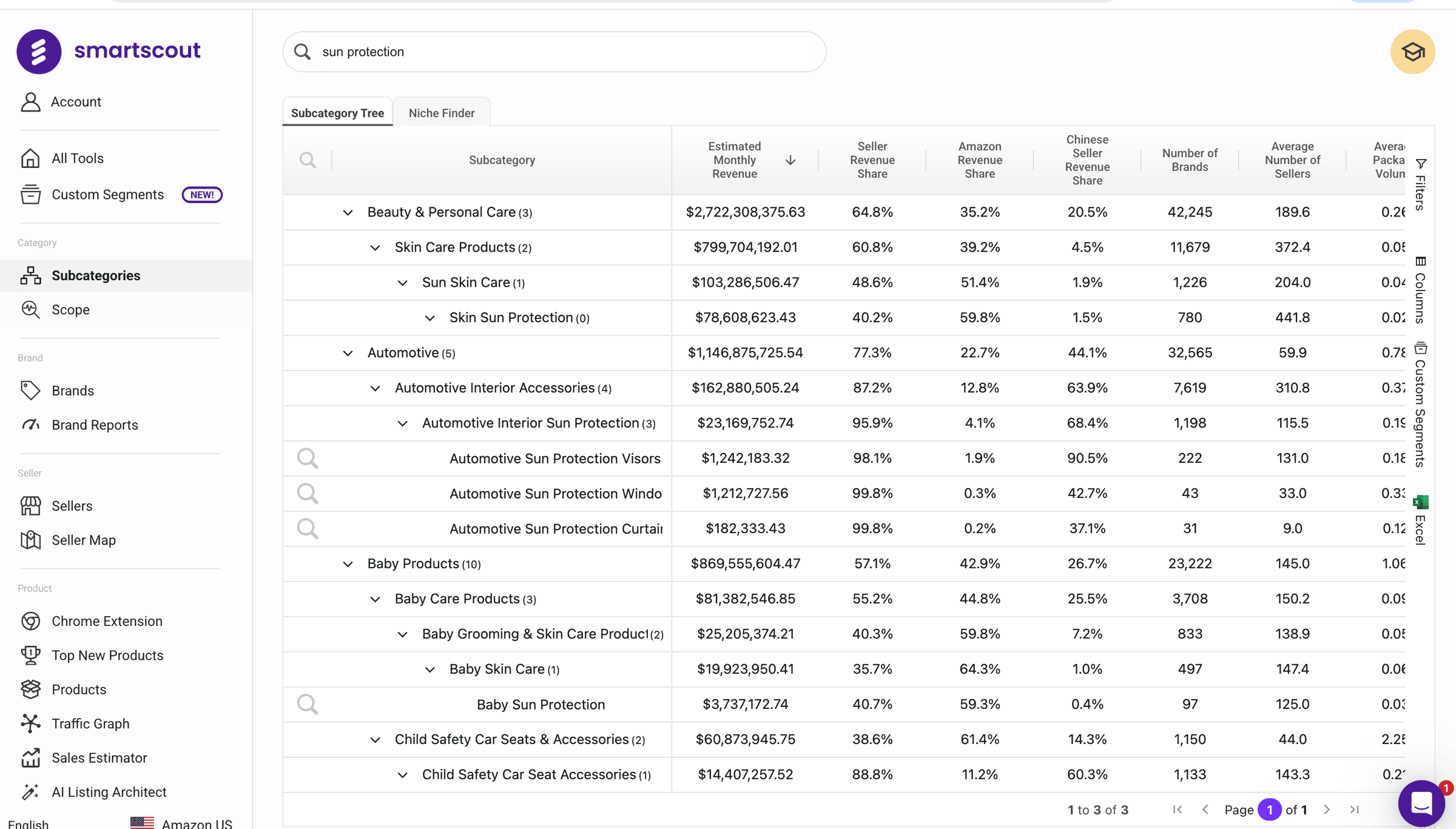Click magnifier beside Baby Sun Protection
The width and height of the screenshot is (1456, 829).
click(308, 704)
